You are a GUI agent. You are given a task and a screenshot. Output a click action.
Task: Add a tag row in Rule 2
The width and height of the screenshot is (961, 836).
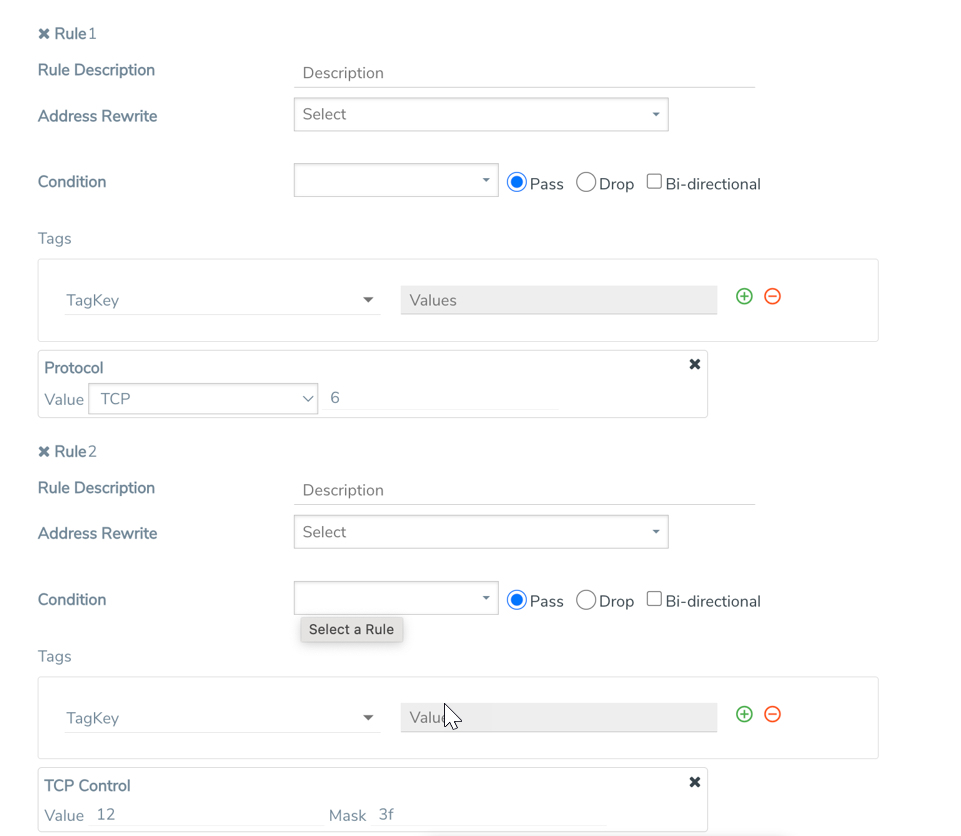[744, 715]
